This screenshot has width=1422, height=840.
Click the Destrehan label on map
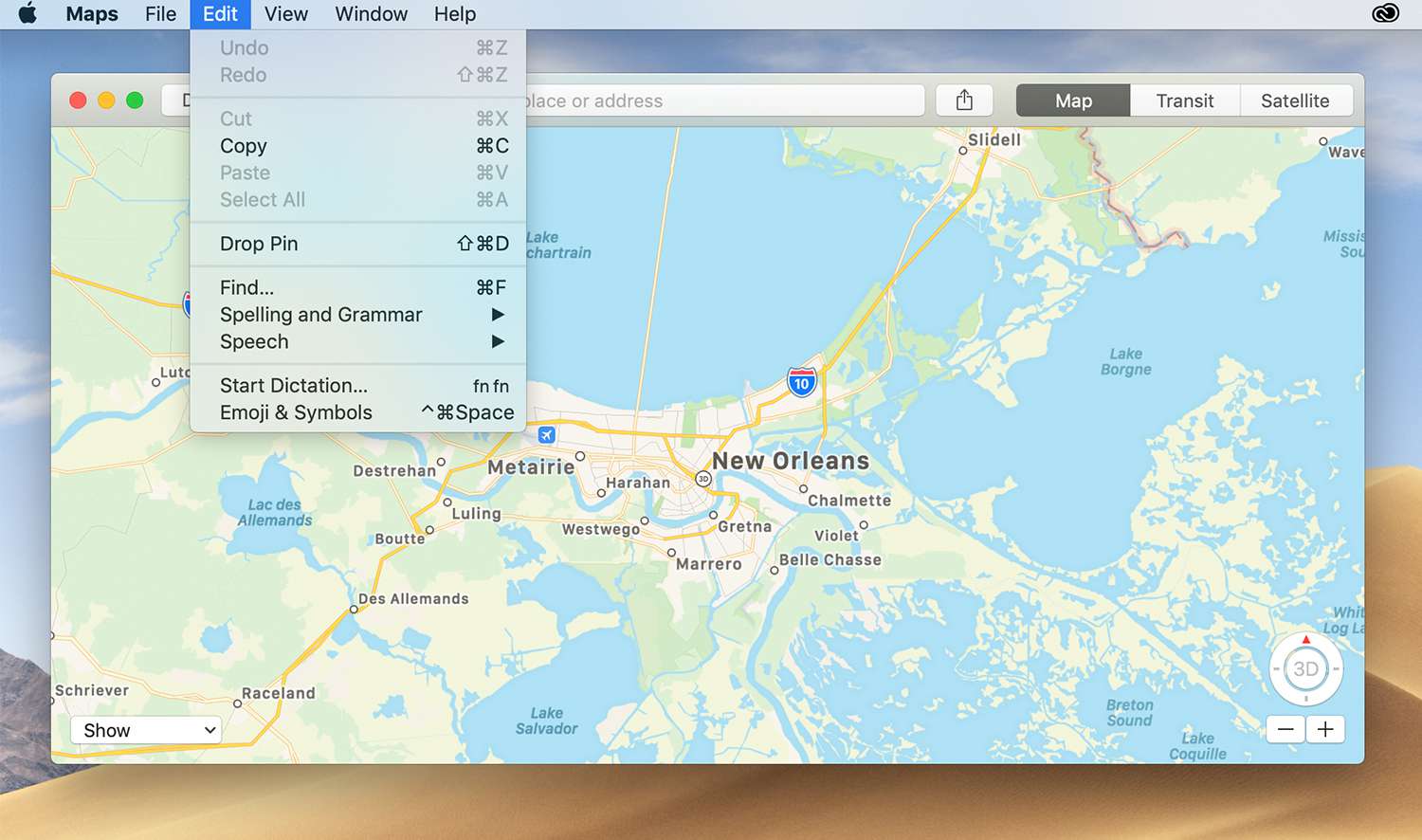(x=394, y=471)
